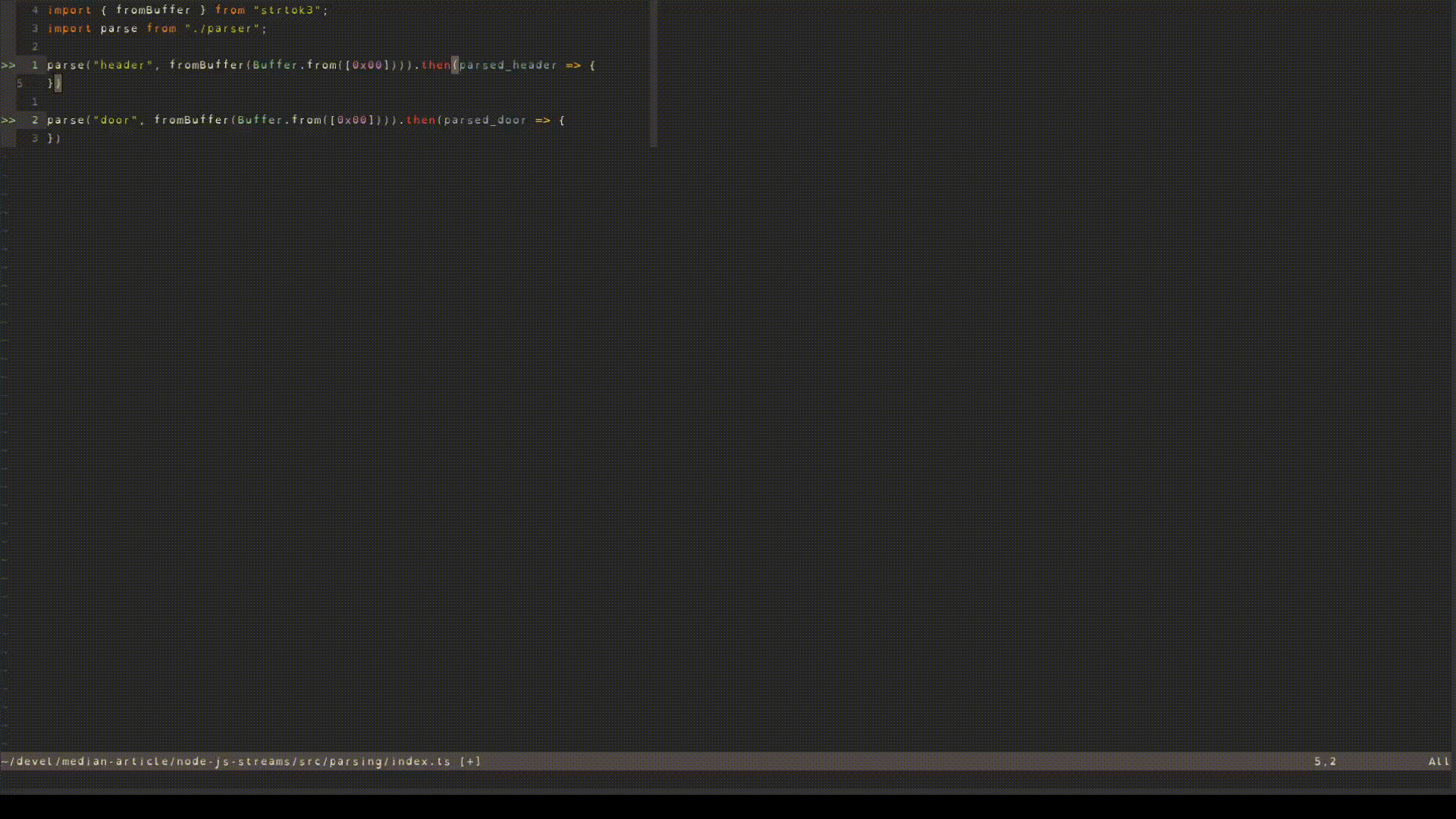Screen dimensions: 1456x819
Task: Click the curly brace opening parsed_header's callback
Action: tap(592, 65)
